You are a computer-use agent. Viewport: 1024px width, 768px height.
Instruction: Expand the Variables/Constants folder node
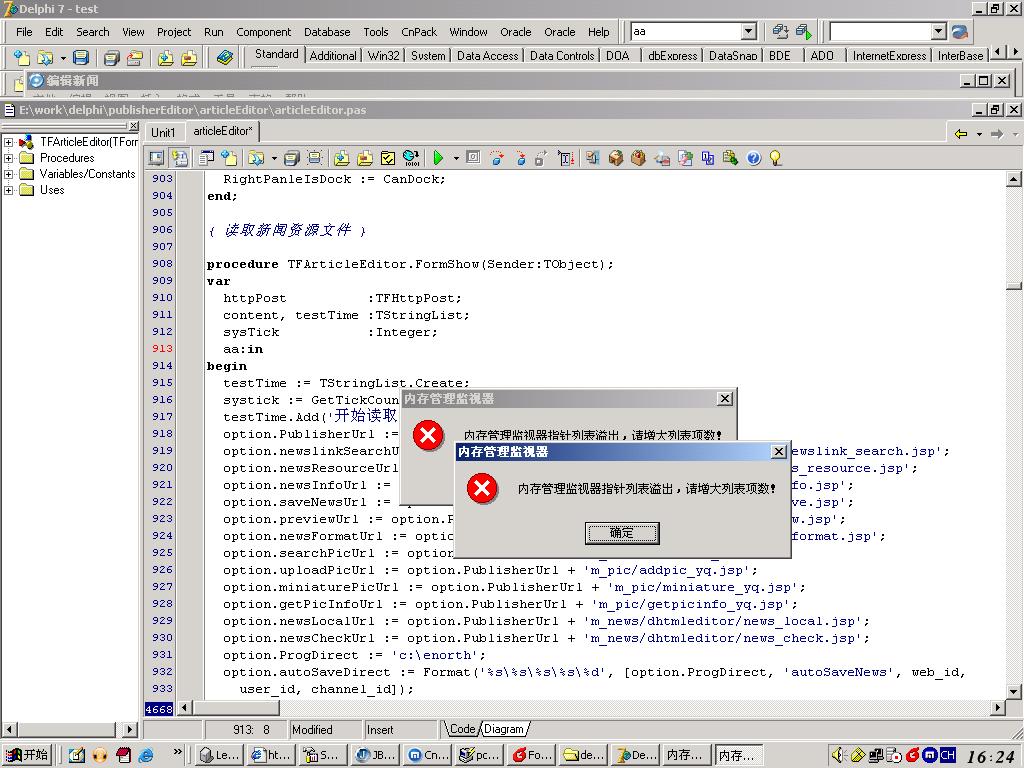pos(9,174)
